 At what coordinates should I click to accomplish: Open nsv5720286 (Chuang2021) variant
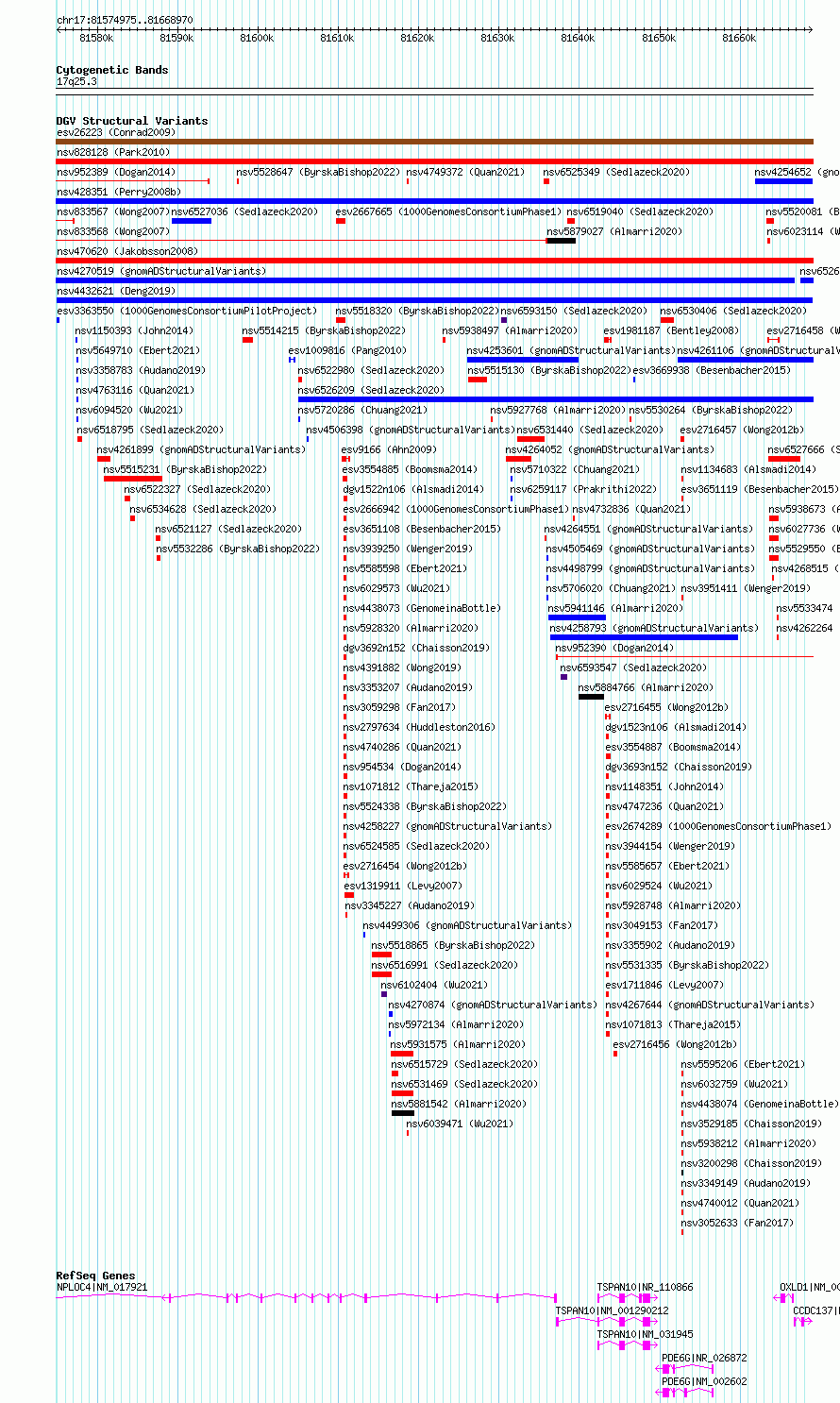click(x=362, y=410)
